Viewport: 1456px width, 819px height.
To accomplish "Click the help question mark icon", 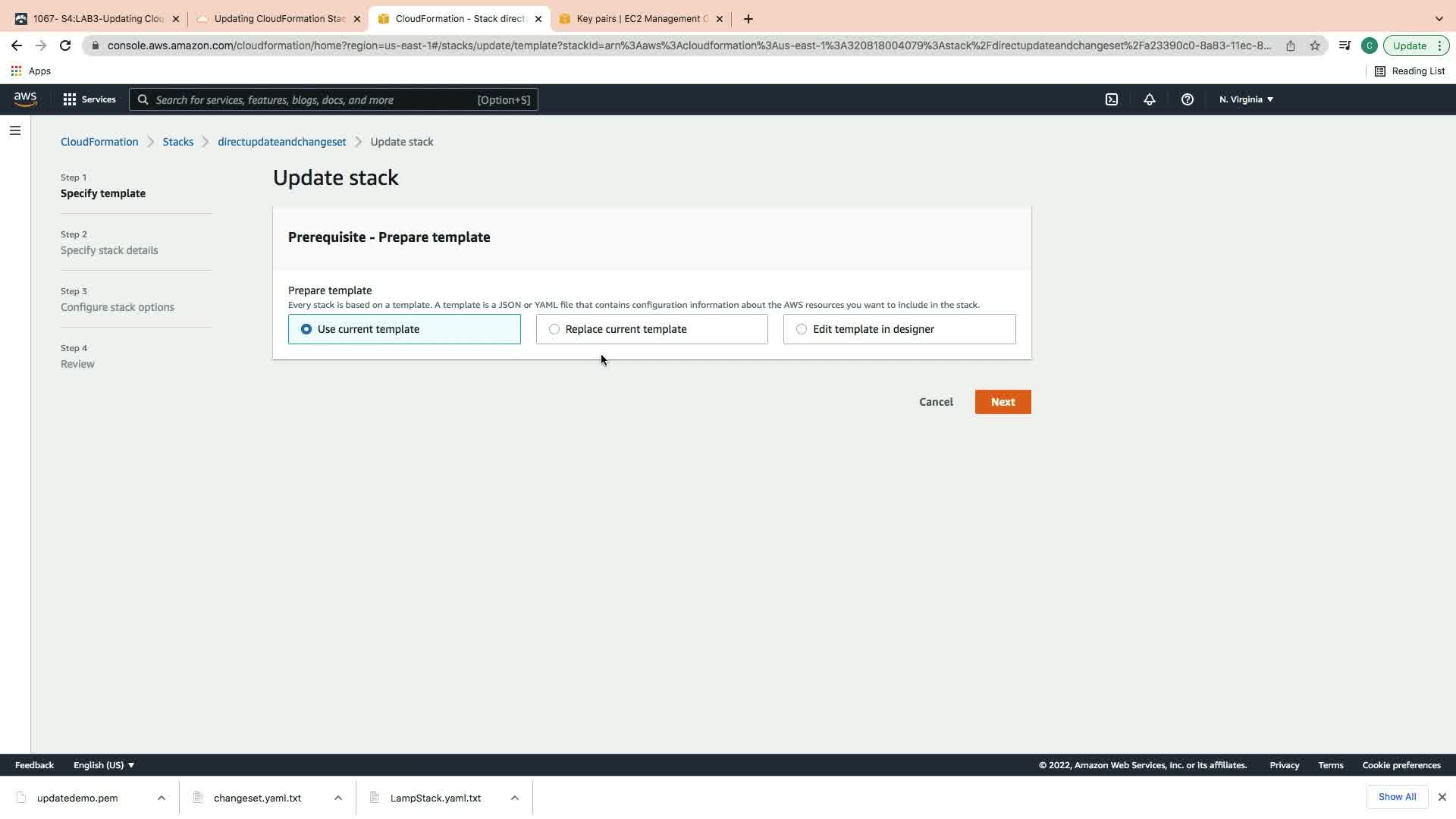I will (1188, 99).
